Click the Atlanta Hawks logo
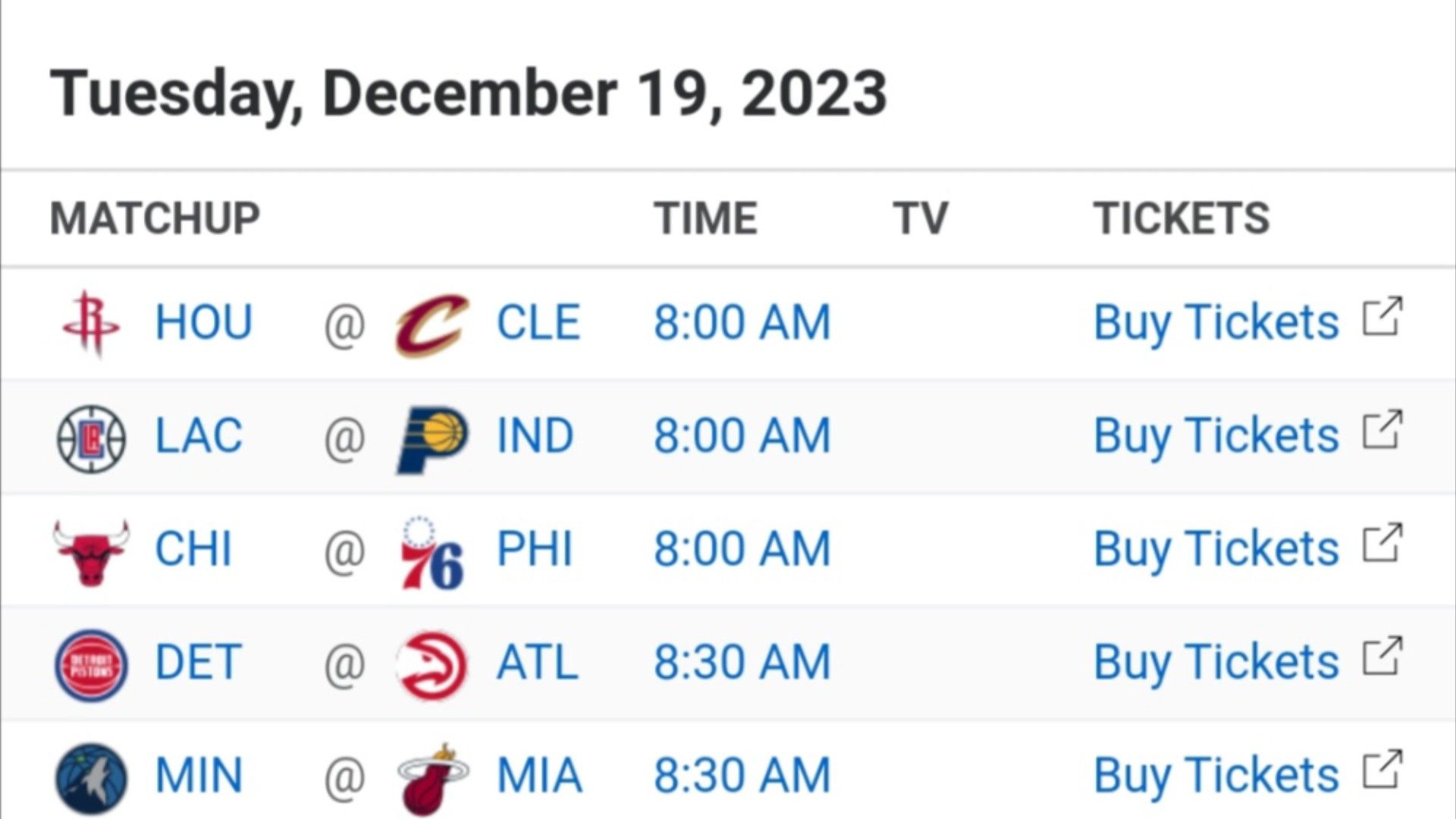Viewport: 1456px width, 819px height. 432,665
